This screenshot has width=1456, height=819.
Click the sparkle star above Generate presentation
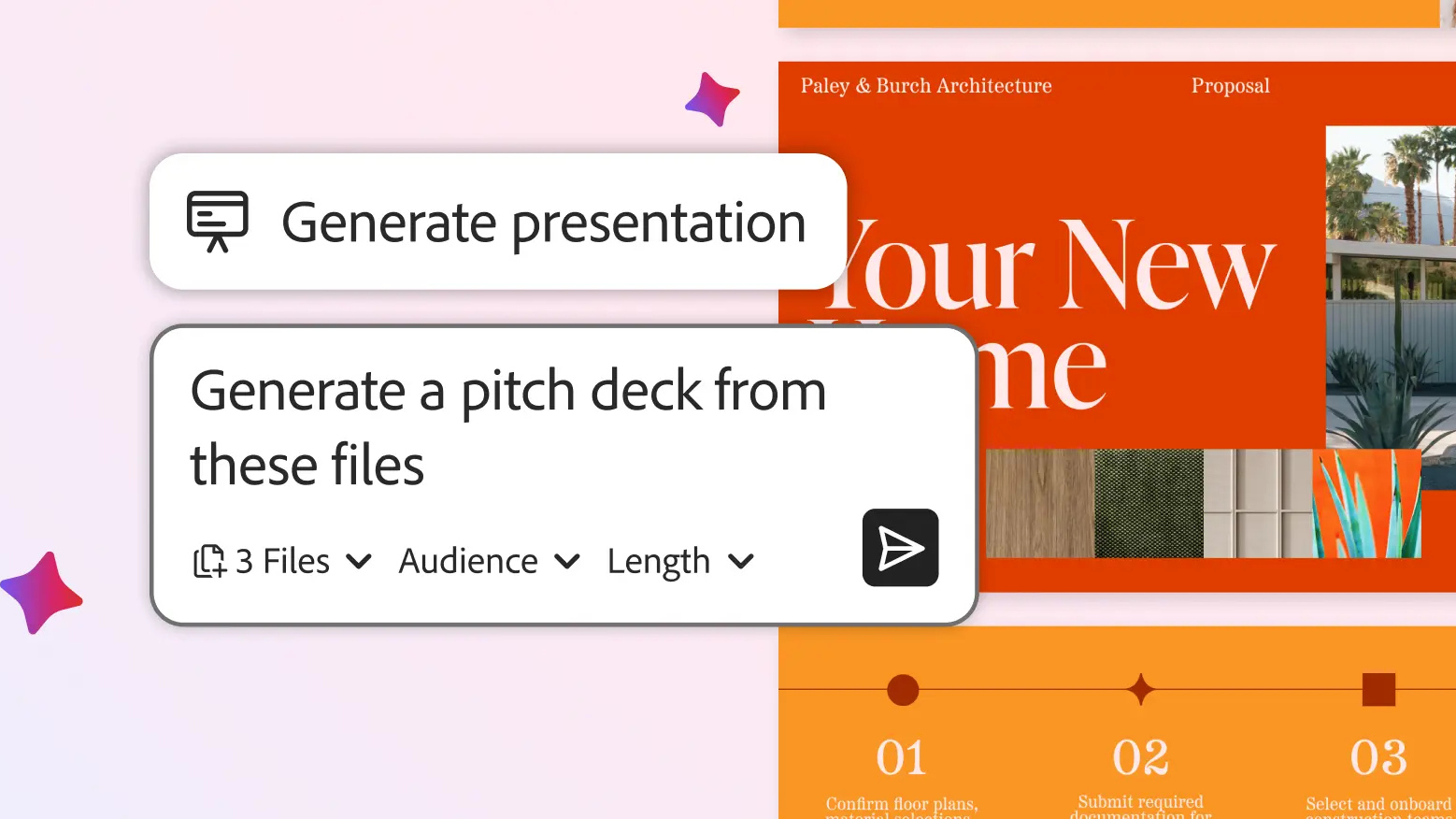point(712,99)
